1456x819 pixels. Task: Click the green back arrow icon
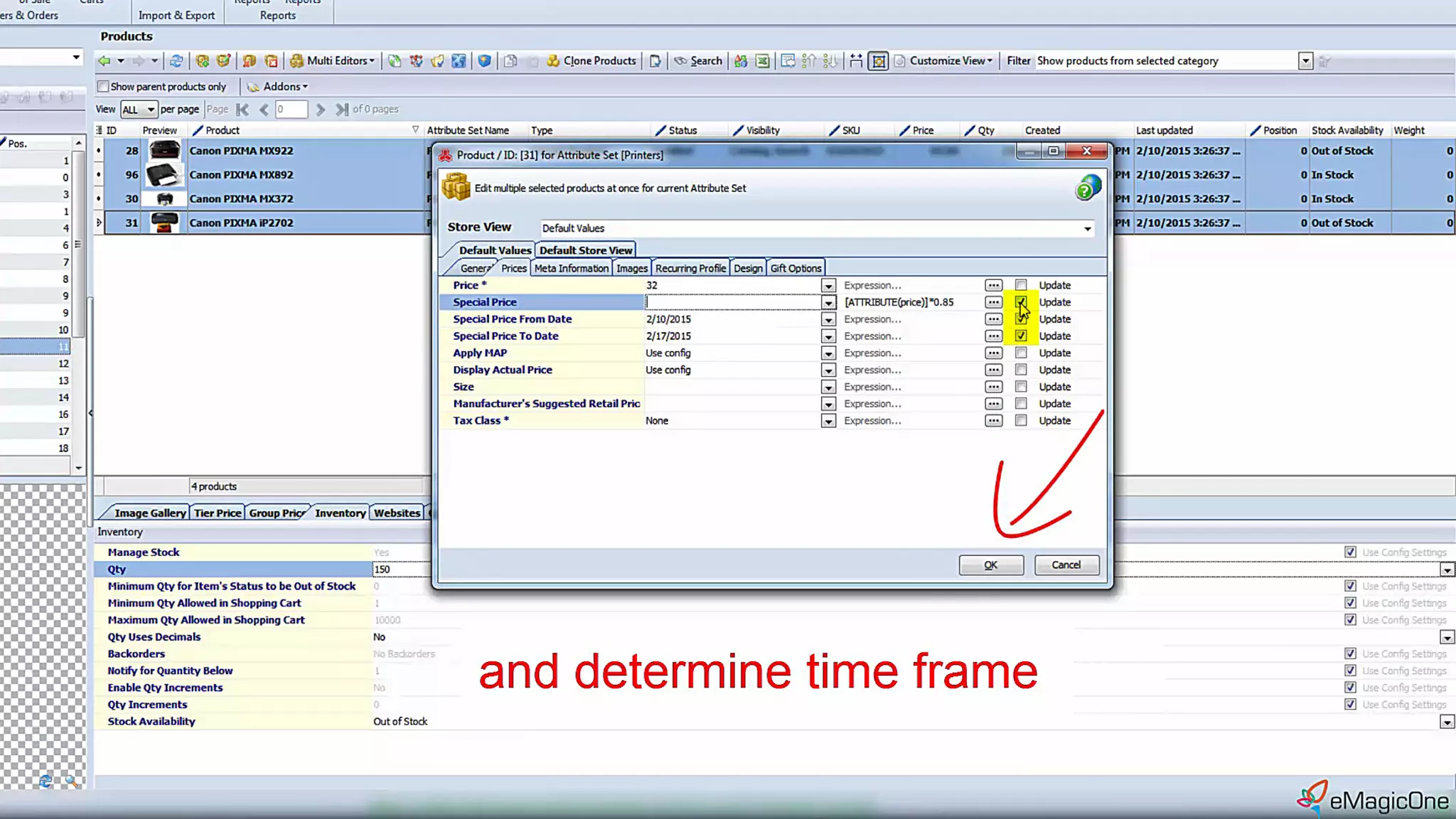[105, 61]
